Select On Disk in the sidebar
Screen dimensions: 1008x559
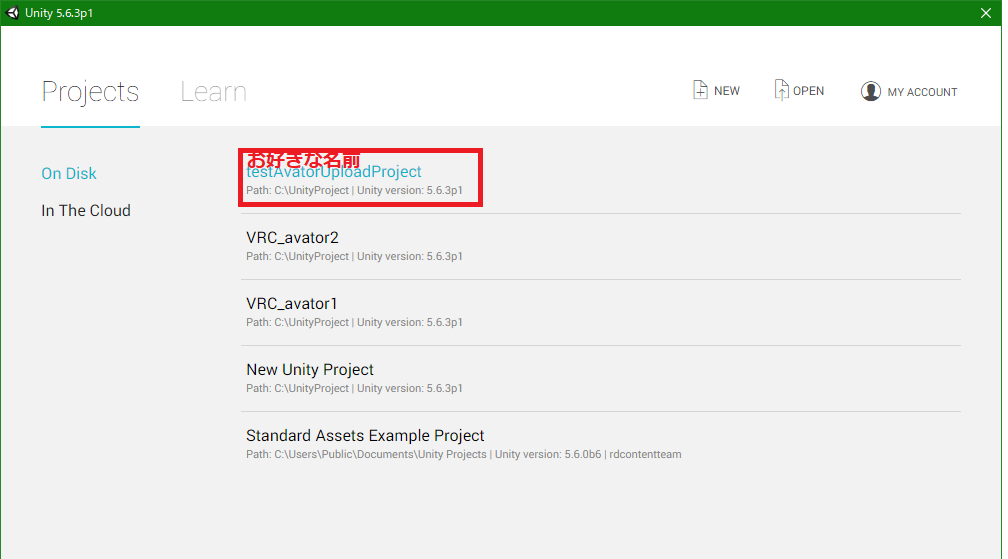click(x=69, y=173)
